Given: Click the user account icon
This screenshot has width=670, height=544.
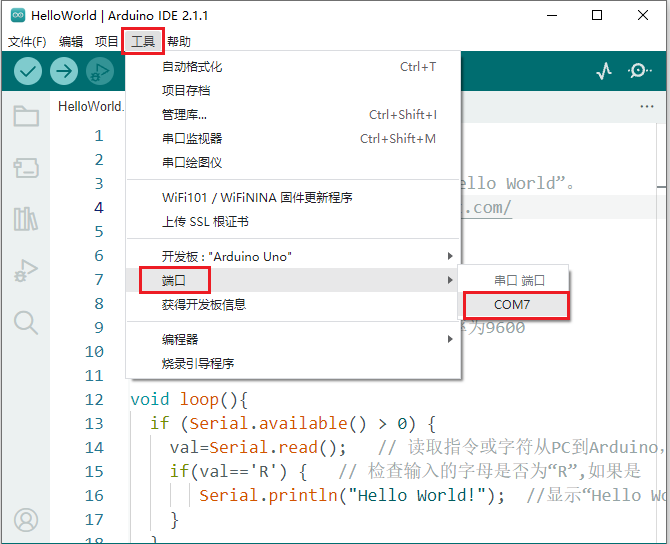Looking at the screenshot, I should pos(26,520).
